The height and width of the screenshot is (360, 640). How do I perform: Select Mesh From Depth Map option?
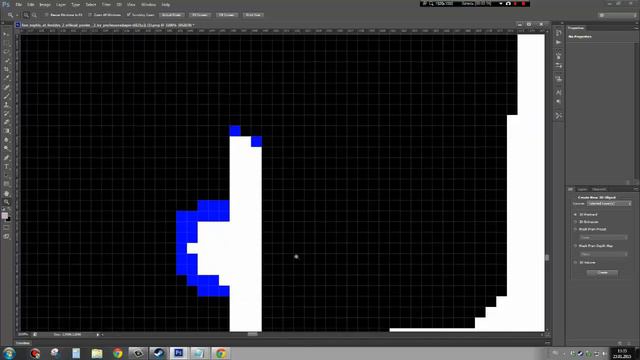tap(576, 246)
